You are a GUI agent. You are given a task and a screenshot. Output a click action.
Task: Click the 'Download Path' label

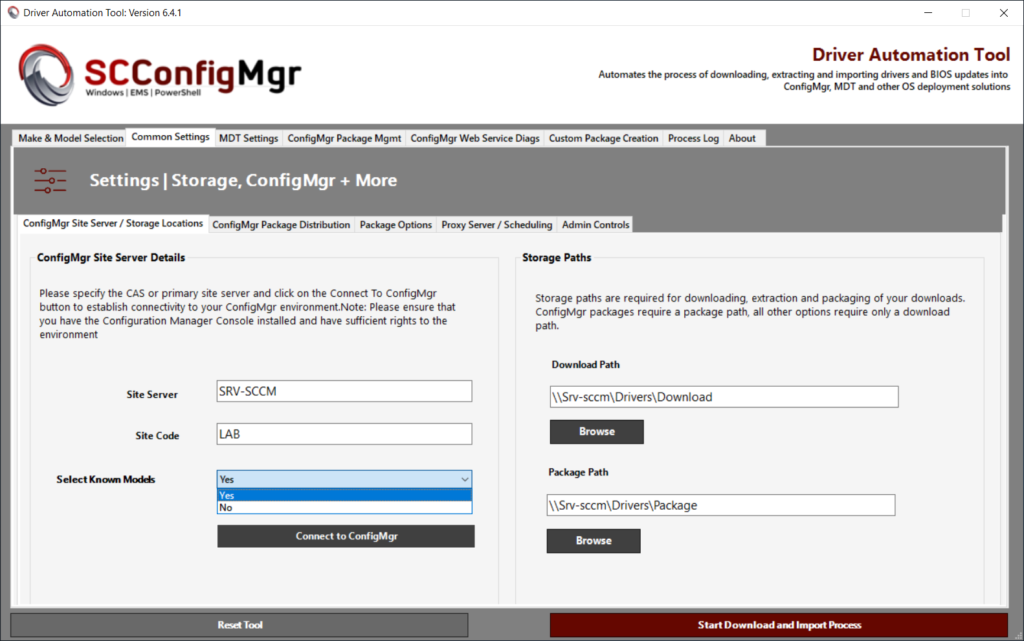click(x=586, y=364)
